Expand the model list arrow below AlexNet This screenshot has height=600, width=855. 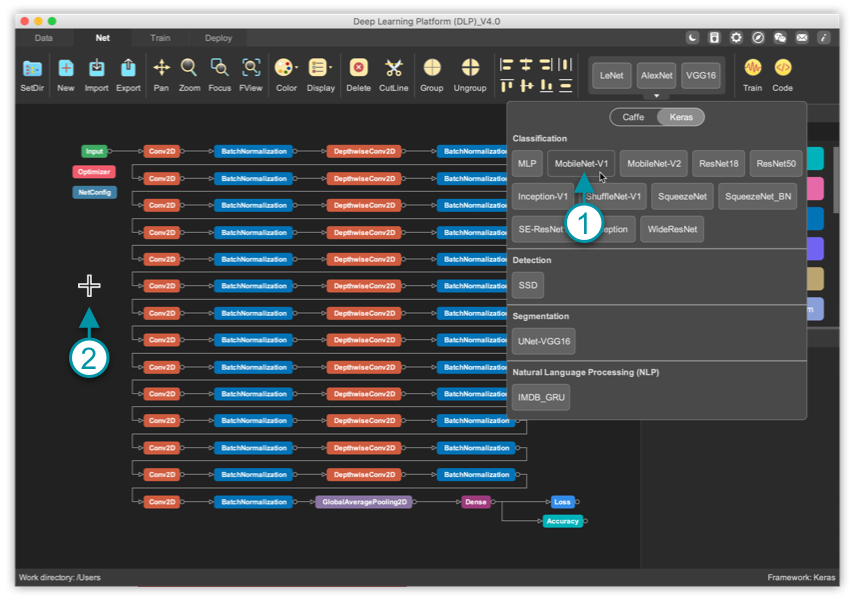[x=656, y=96]
